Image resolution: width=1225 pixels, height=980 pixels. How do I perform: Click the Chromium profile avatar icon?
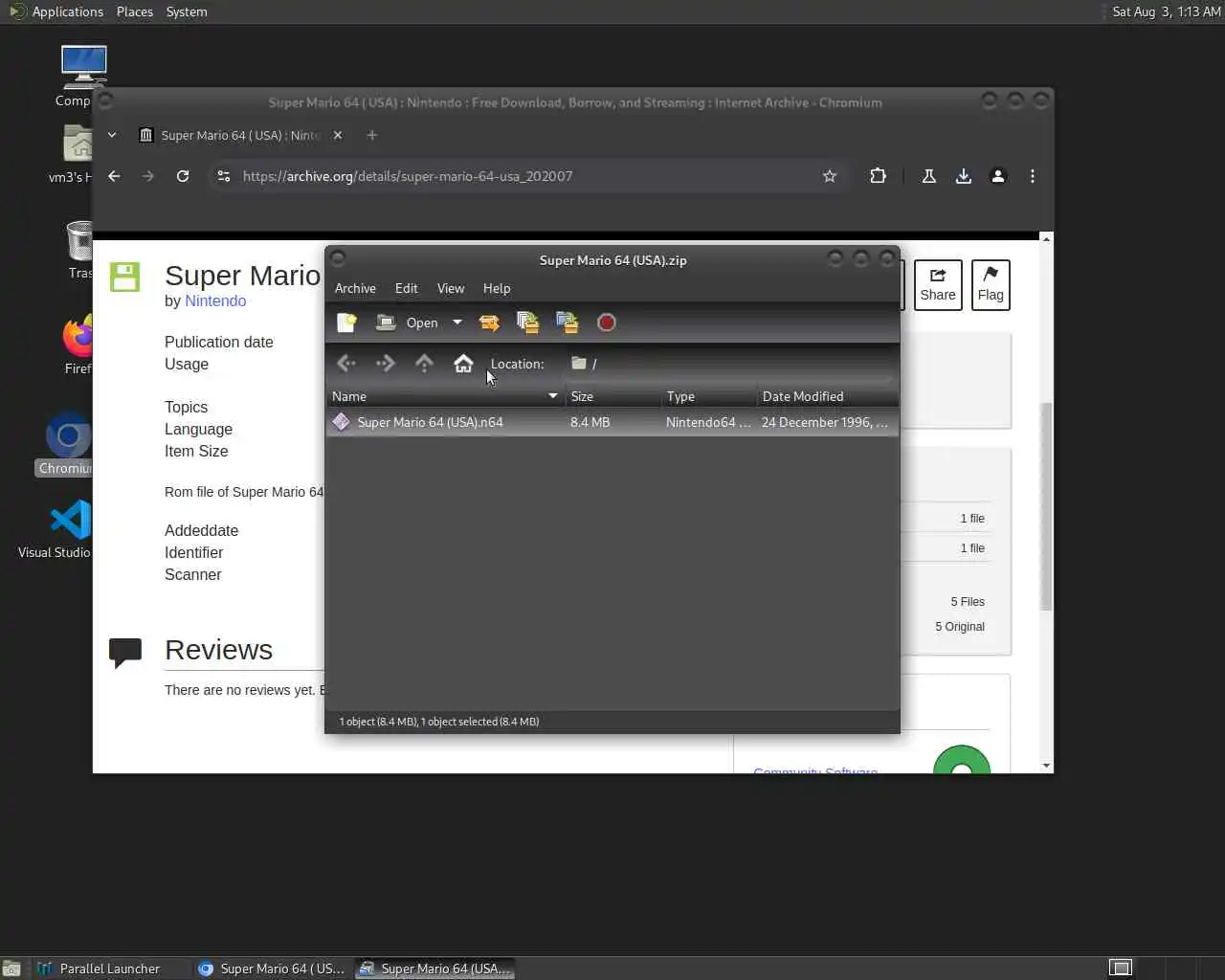click(998, 176)
